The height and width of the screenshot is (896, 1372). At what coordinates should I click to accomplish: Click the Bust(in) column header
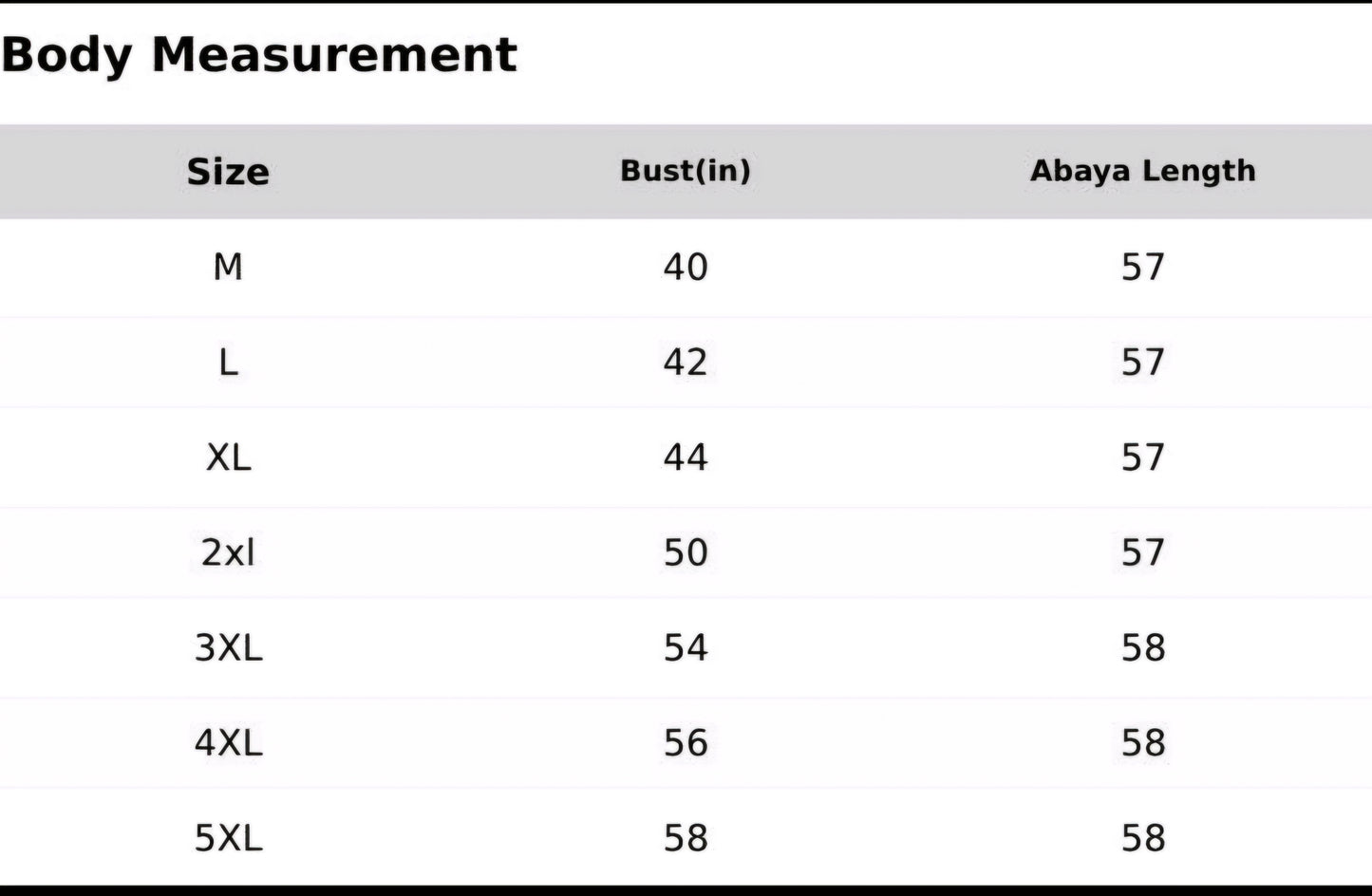[685, 171]
